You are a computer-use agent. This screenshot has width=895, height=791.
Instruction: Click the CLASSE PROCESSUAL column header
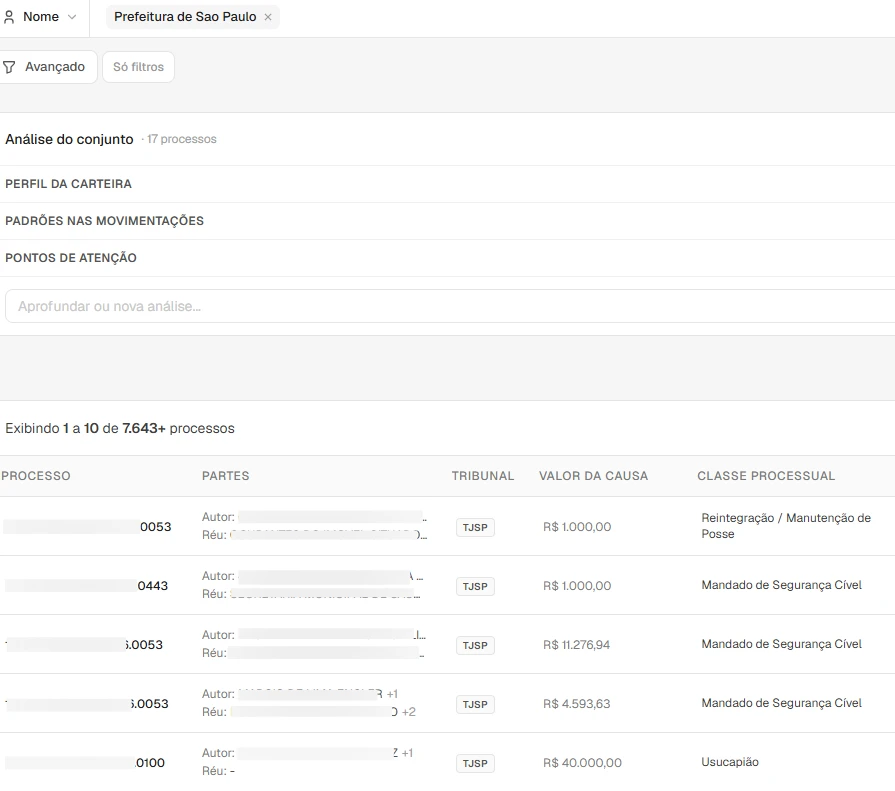pyautogui.click(x=766, y=476)
